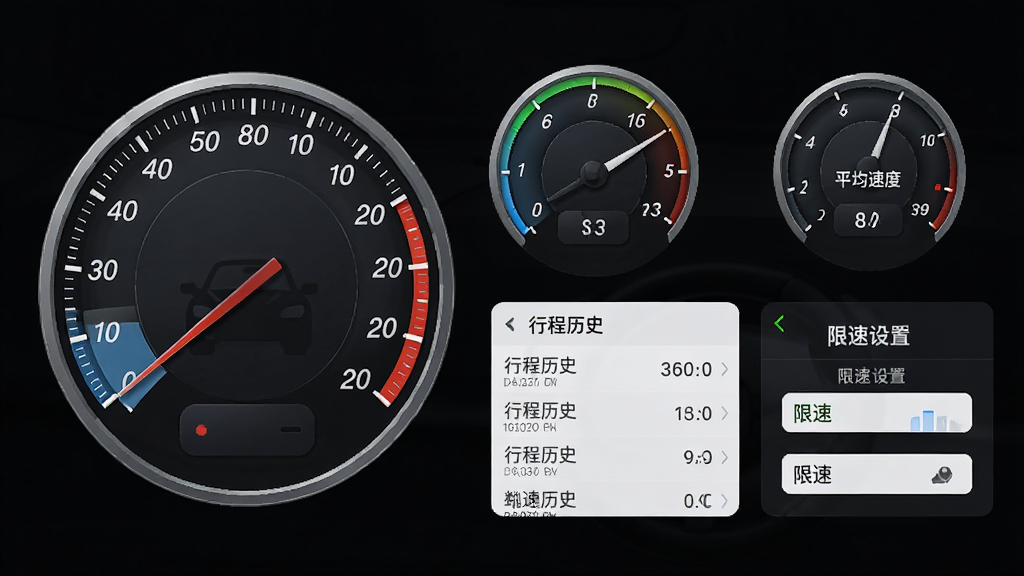
Task: Open the chevron on the bottom 0.0 row
Action: pyautogui.click(x=724, y=501)
